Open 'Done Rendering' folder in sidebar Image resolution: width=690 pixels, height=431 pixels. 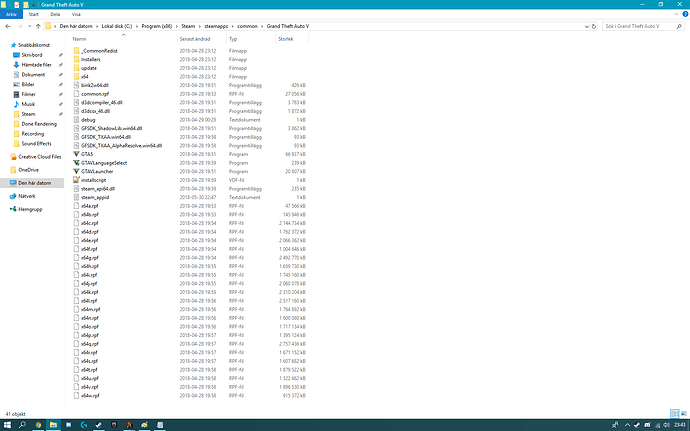coord(39,124)
